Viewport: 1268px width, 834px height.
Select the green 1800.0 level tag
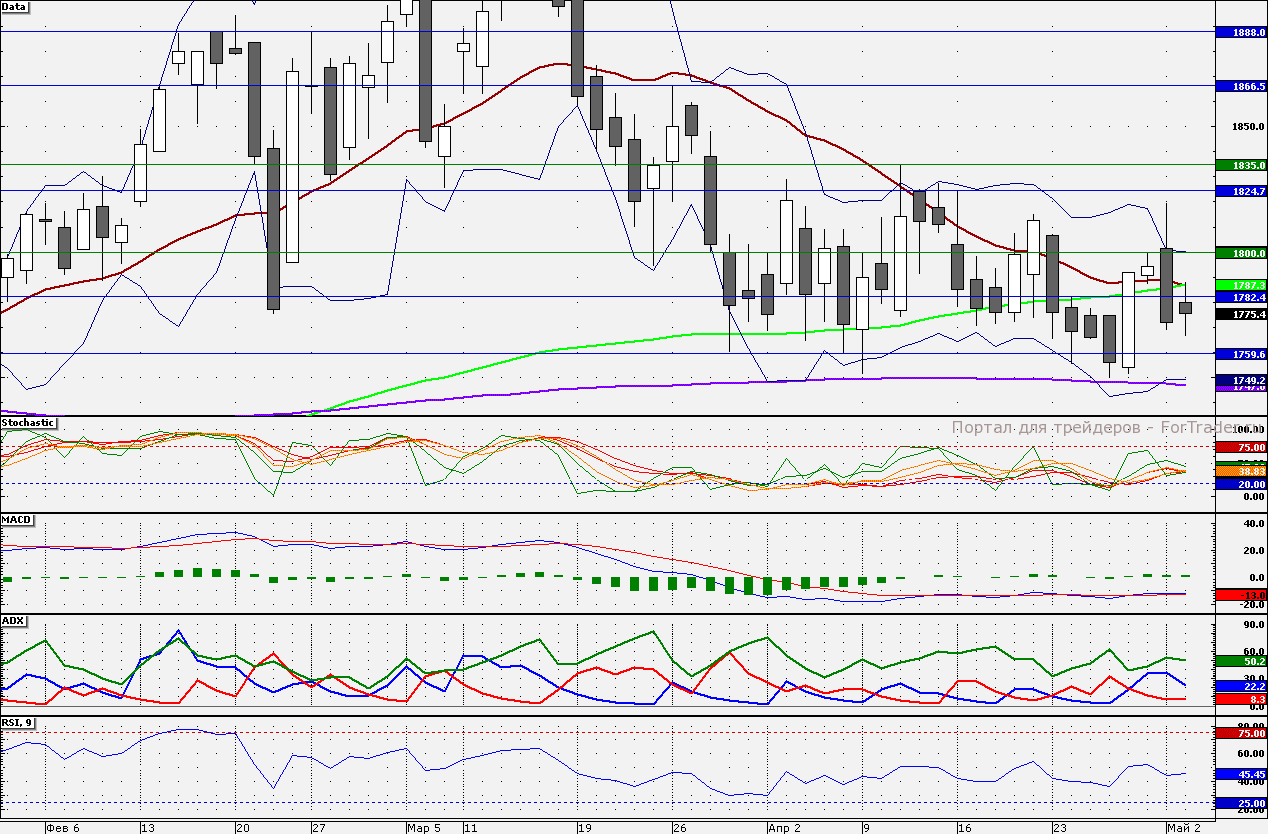point(1241,253)
